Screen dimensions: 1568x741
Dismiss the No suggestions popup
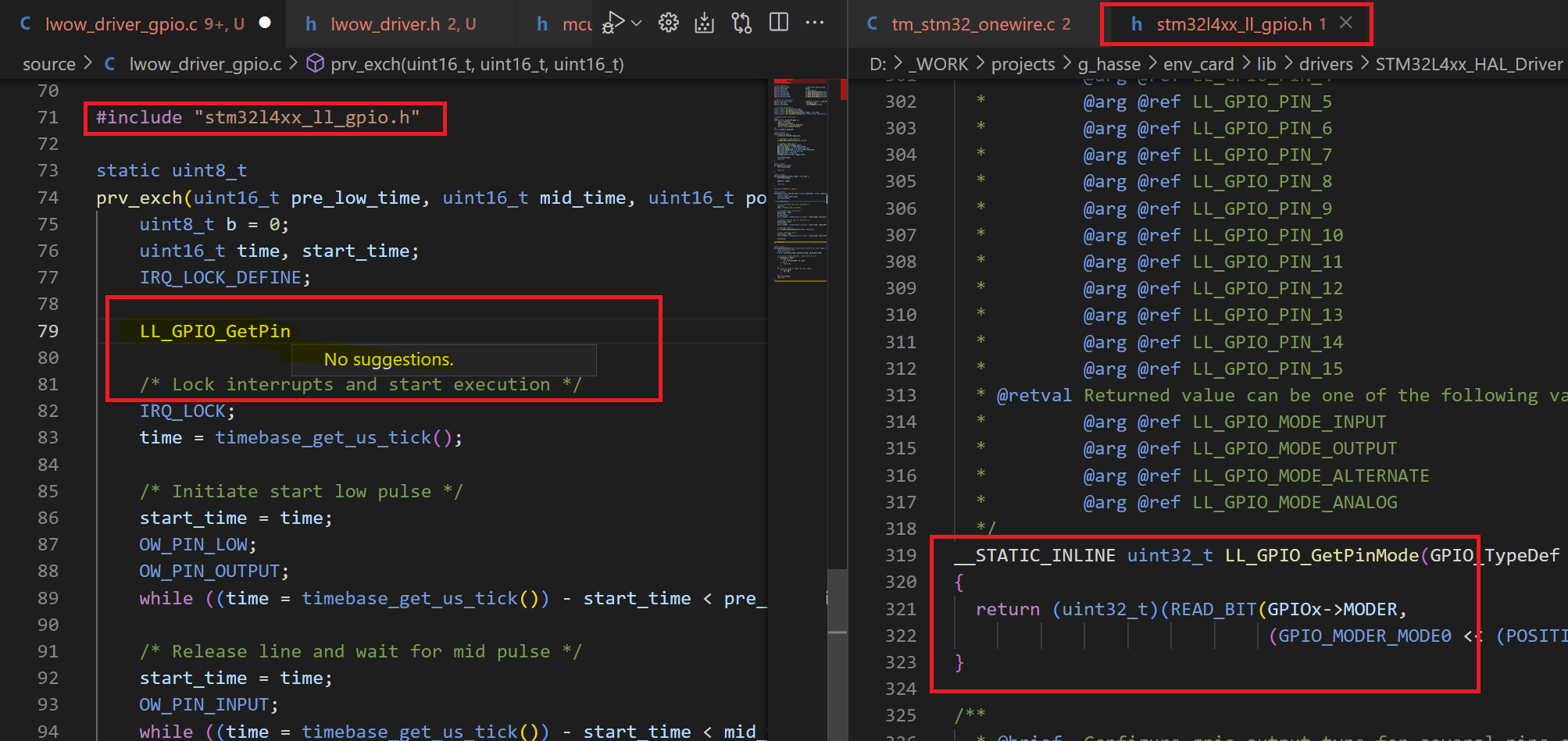click(388, 359)
